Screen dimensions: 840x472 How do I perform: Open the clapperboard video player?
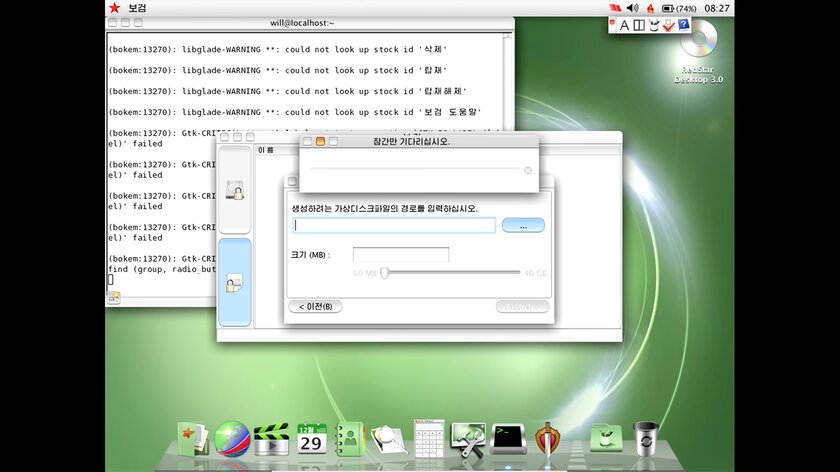(x=271, y=439)
